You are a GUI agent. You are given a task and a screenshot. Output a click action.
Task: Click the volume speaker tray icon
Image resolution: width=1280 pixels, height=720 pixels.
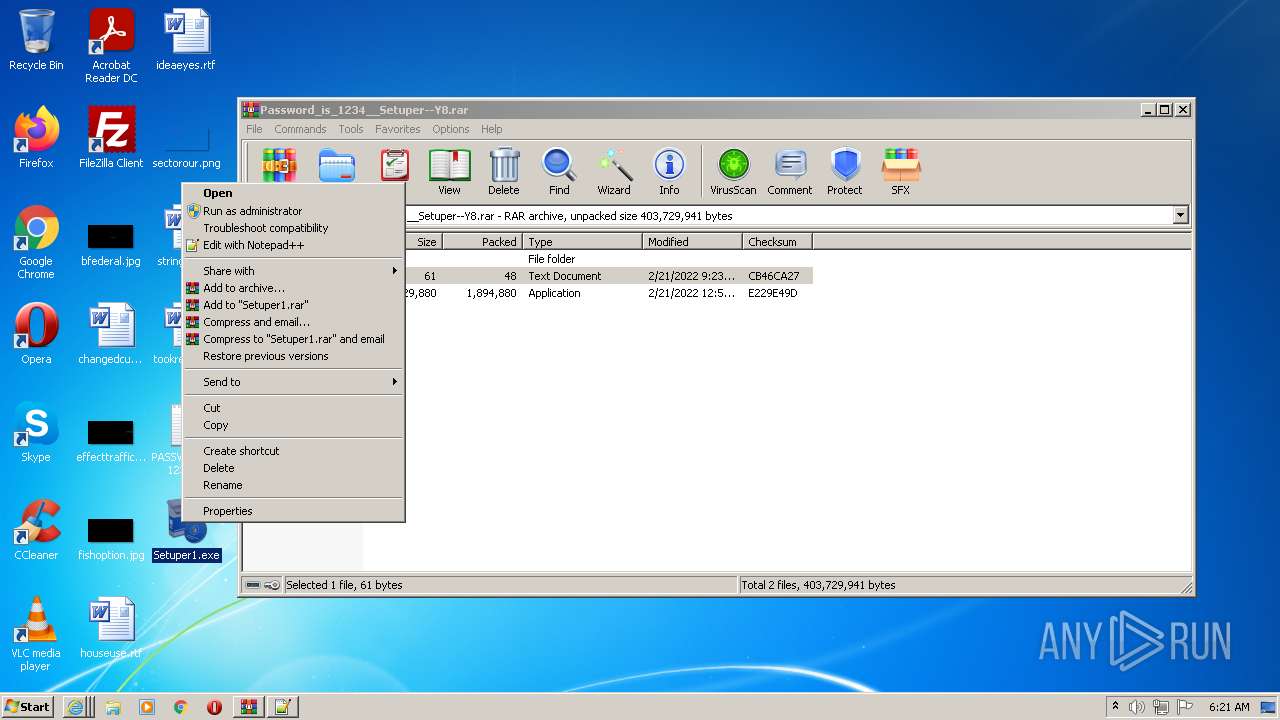point(1137,707)
